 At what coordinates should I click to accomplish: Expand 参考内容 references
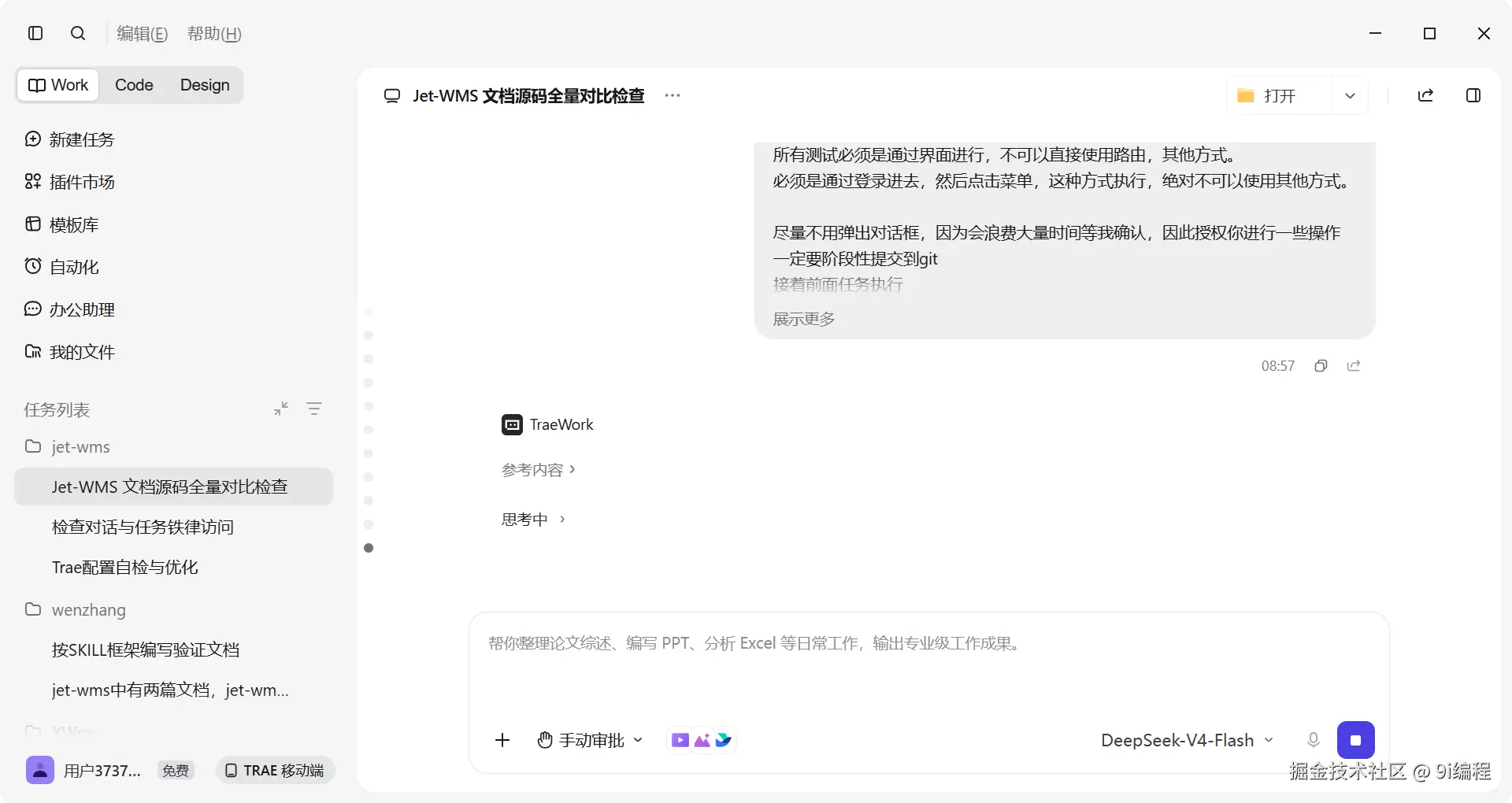coord(539,469)
